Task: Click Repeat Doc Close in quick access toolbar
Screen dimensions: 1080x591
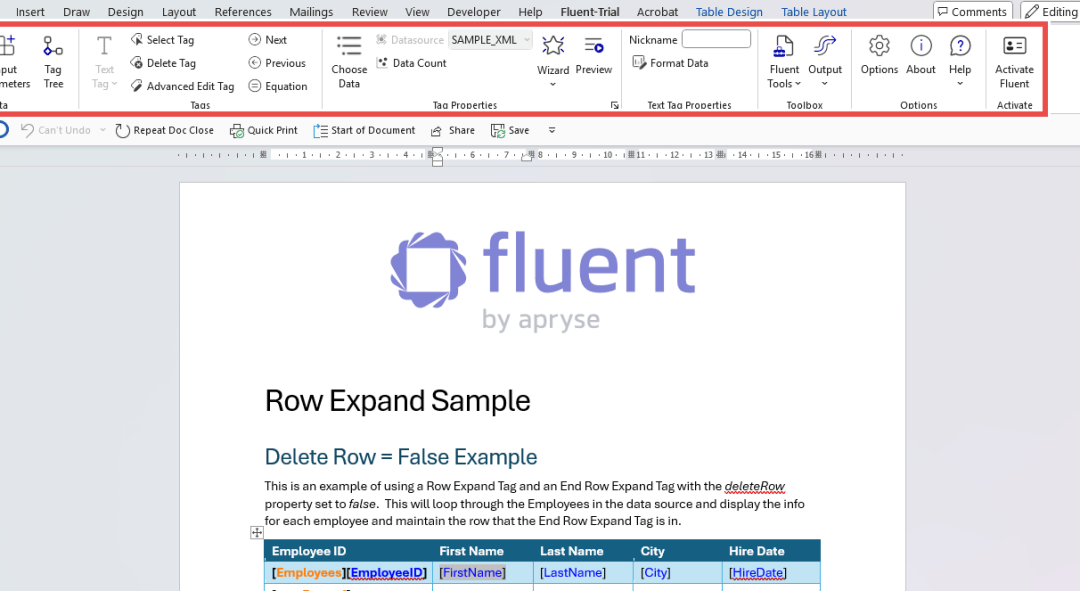Action: pos(165,130)
